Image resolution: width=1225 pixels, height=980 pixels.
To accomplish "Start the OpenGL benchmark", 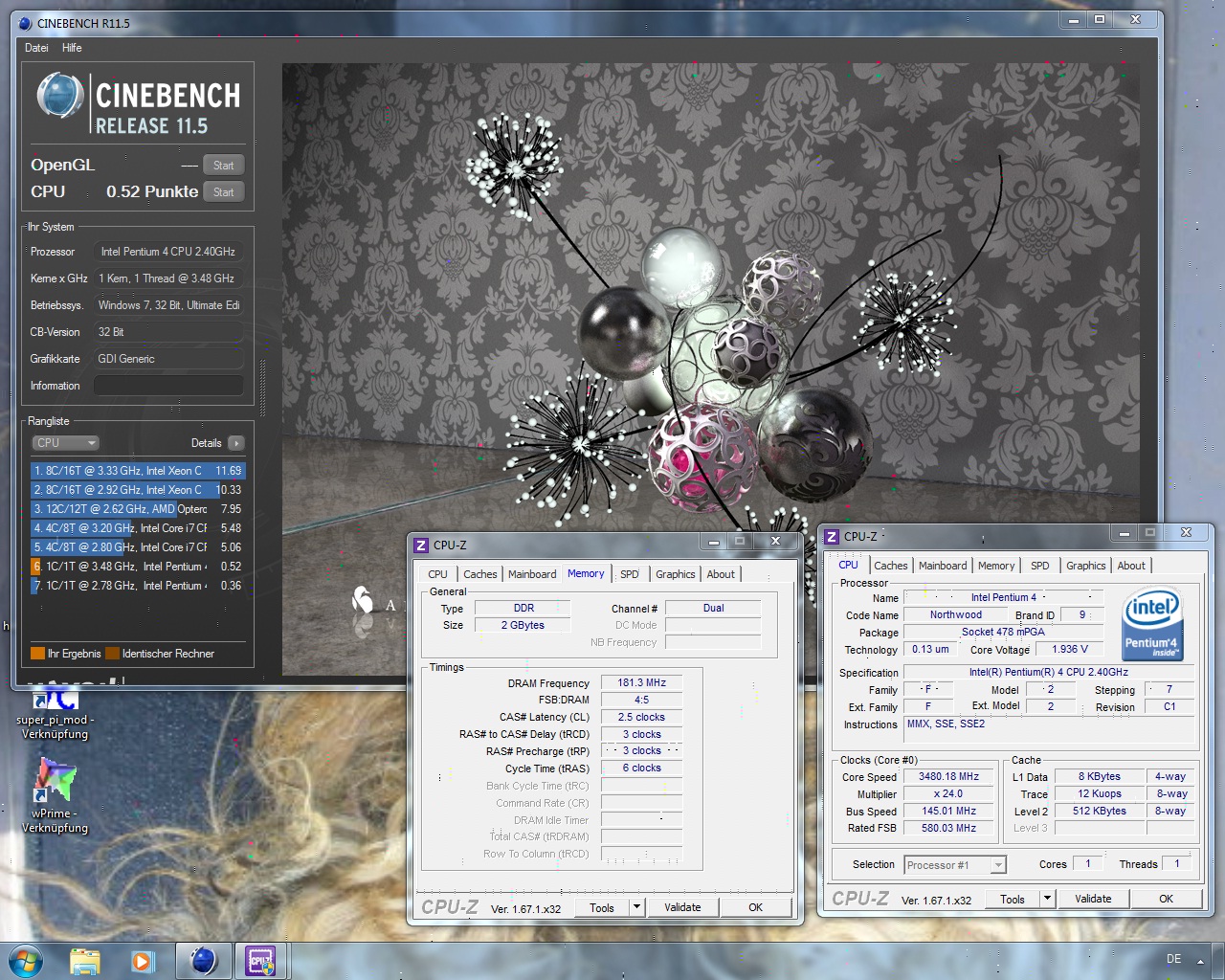I will click(x=224, y=166).
